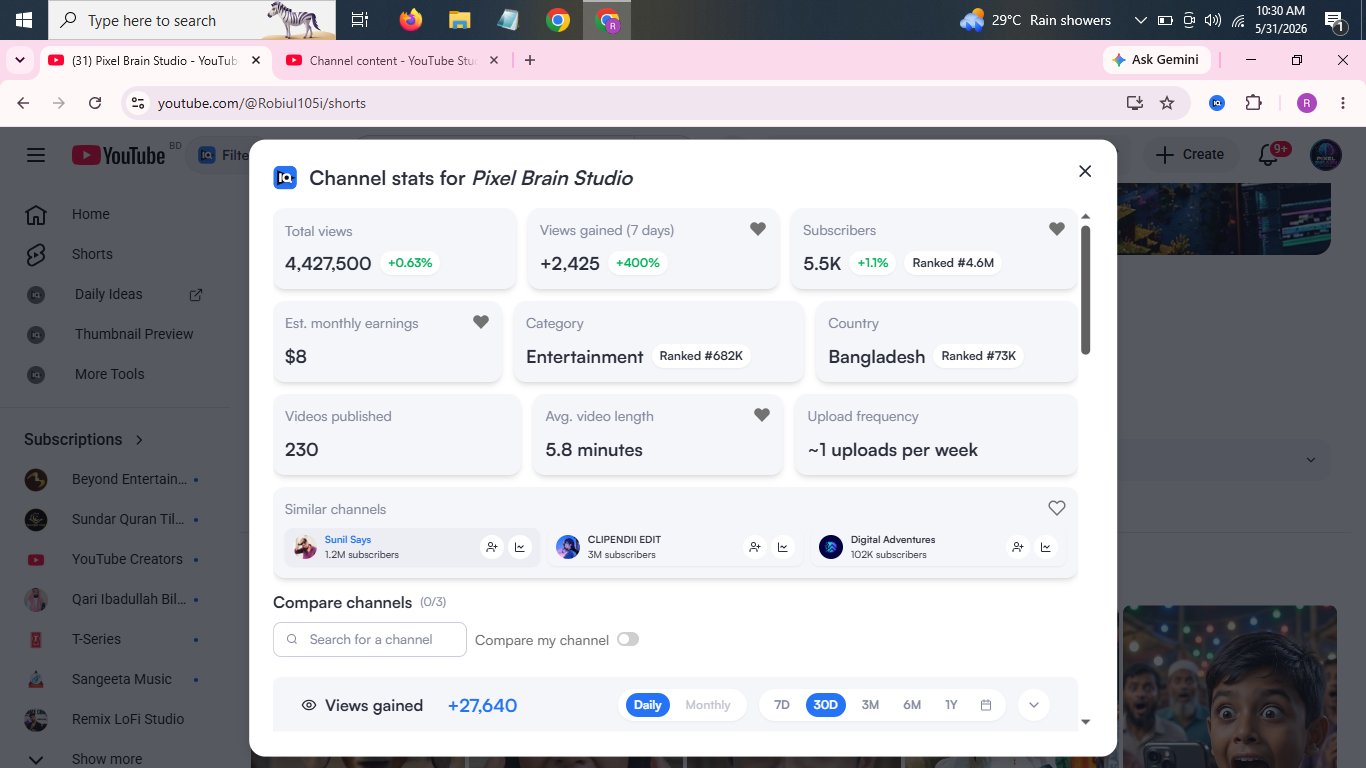Click the Windows Start button
The width and height of the screenshot is (1366, 768).
click(x=23, y=20)
